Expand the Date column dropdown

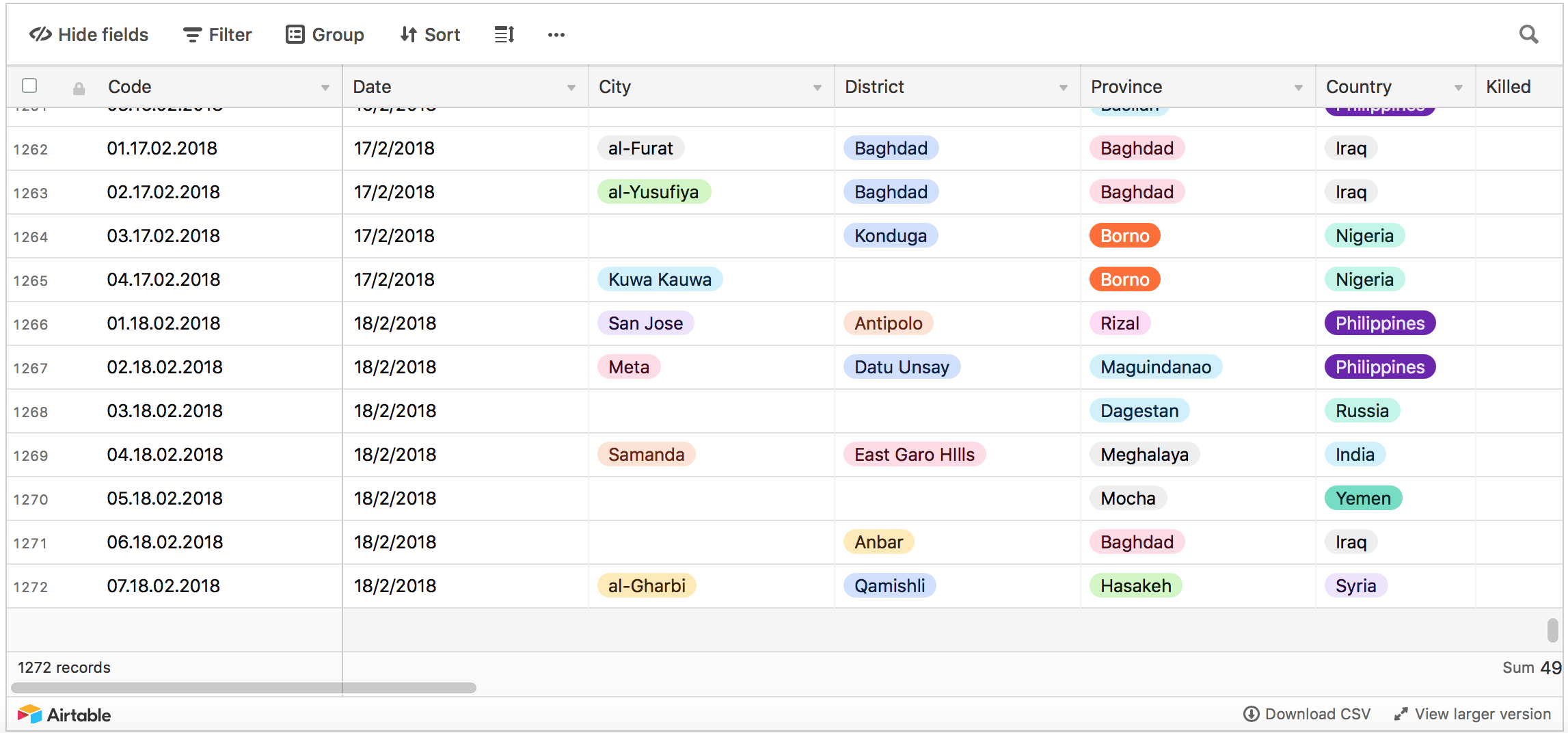571,88
